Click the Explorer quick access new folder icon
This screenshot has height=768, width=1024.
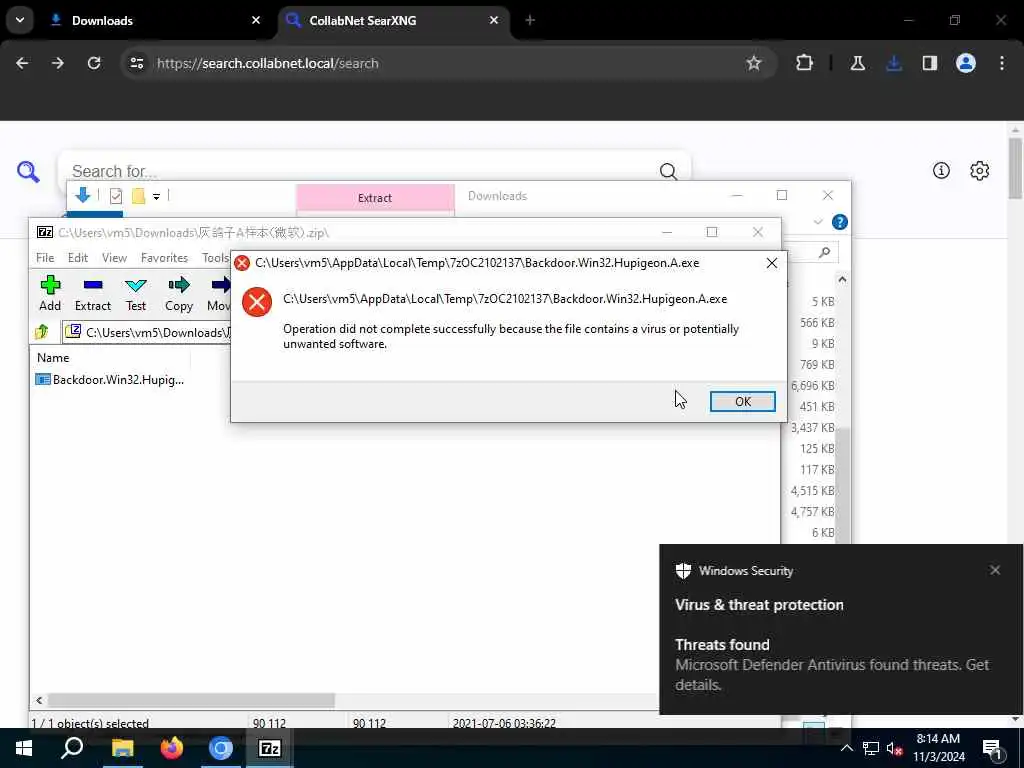pyautogui.click(x=138, y=196)
